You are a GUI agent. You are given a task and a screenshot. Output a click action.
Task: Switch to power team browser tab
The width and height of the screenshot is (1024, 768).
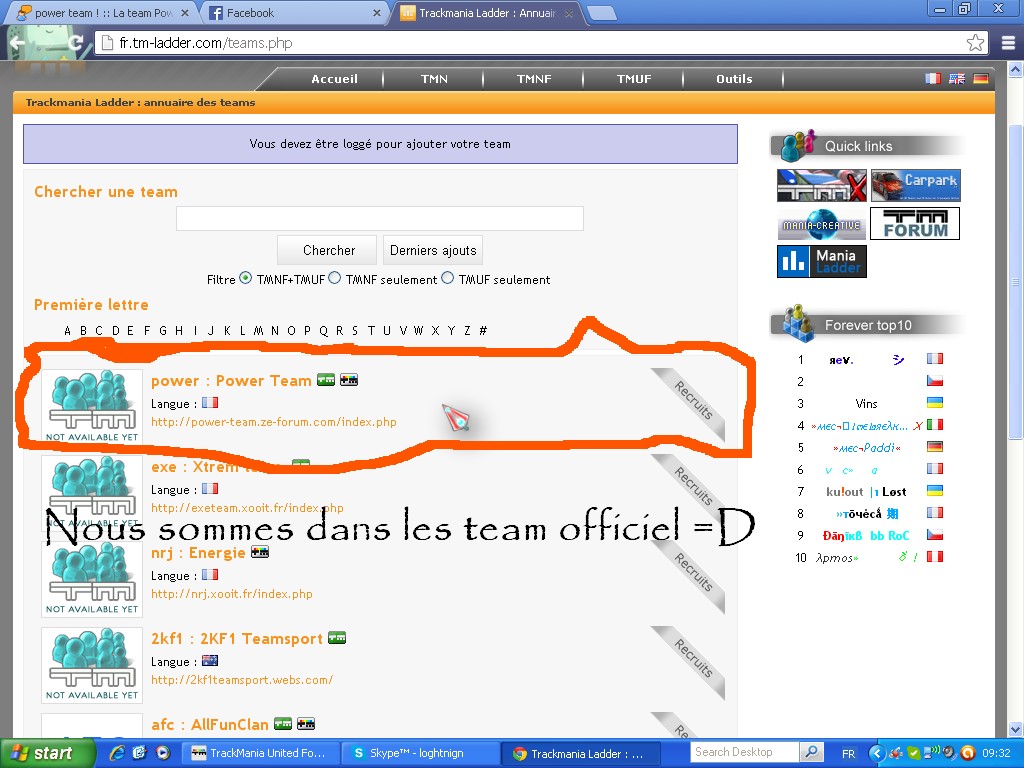(101, 13)
